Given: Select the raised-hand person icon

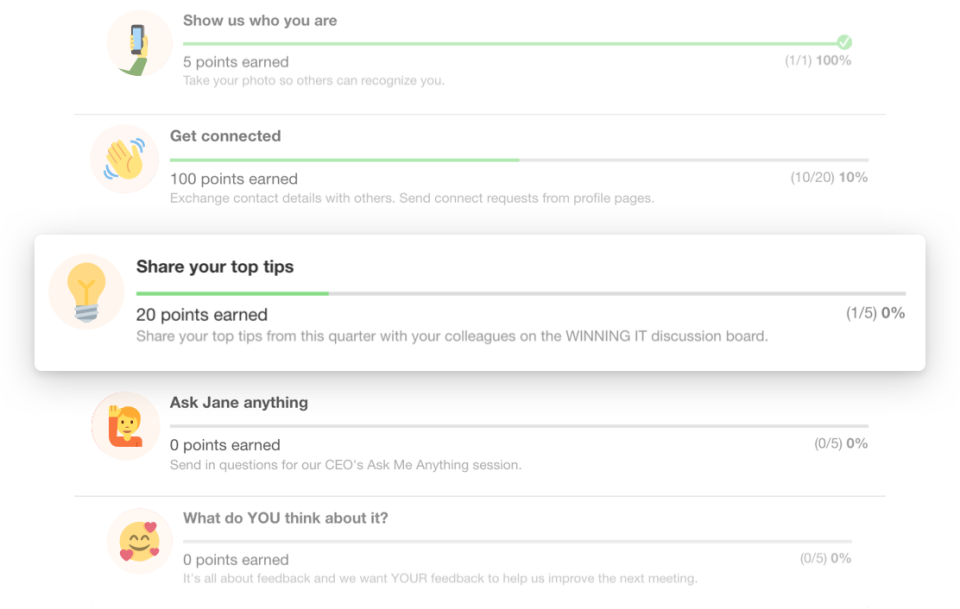Looking at the screenshot, I should click(x=126, y=426).
